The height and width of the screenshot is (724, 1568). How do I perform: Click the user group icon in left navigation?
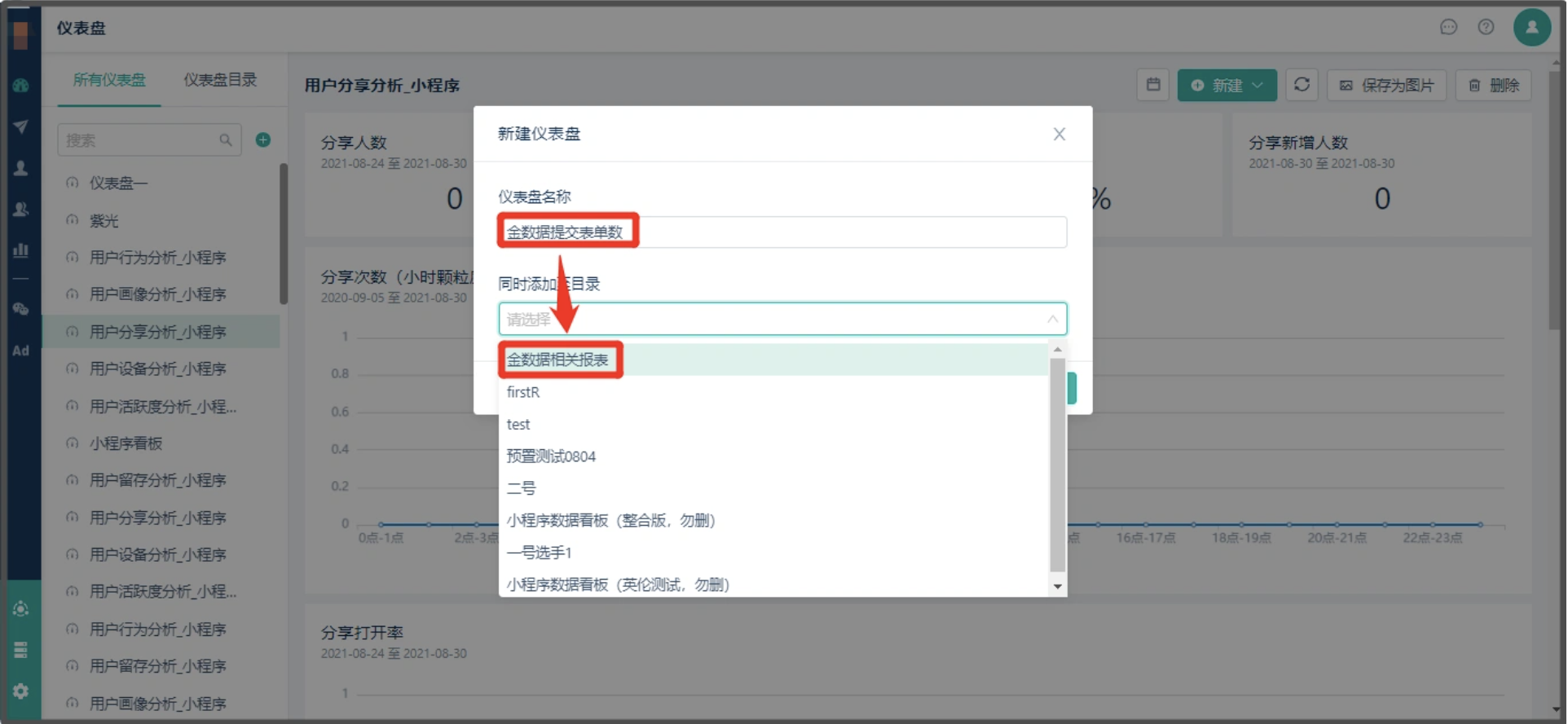[x=20, y=210]
